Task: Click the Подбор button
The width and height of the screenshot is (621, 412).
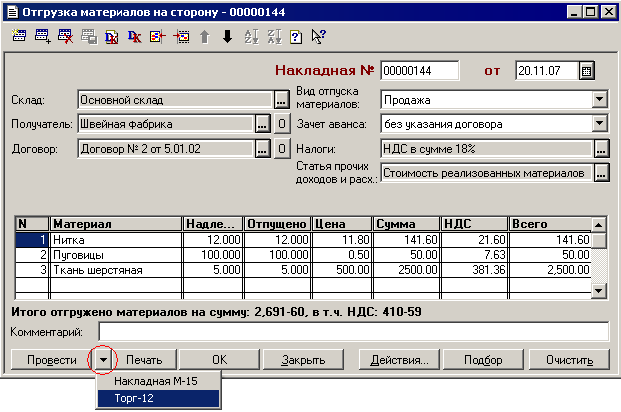Action: pyautogui.click(x=484, y=359)
